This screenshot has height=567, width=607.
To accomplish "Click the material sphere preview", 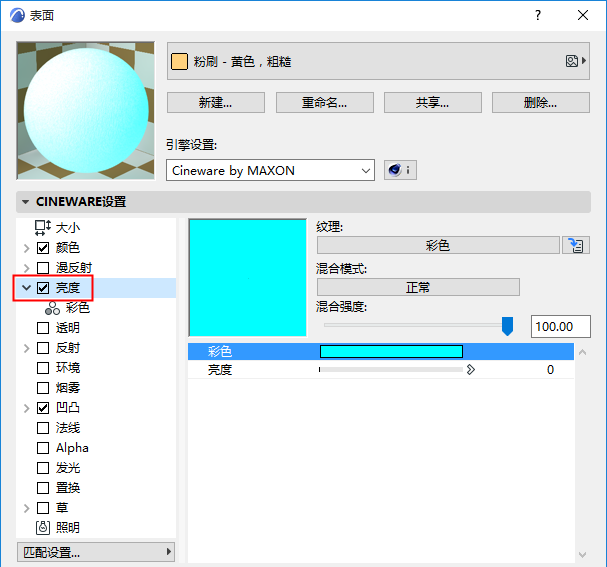I will tap(86, 111).
